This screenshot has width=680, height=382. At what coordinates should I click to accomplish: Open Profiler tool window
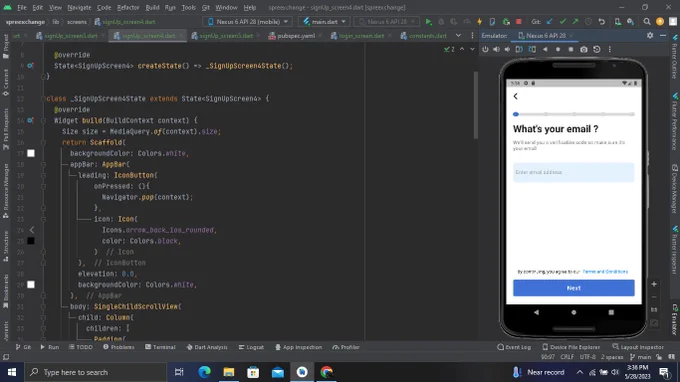[x=346, y=347]
